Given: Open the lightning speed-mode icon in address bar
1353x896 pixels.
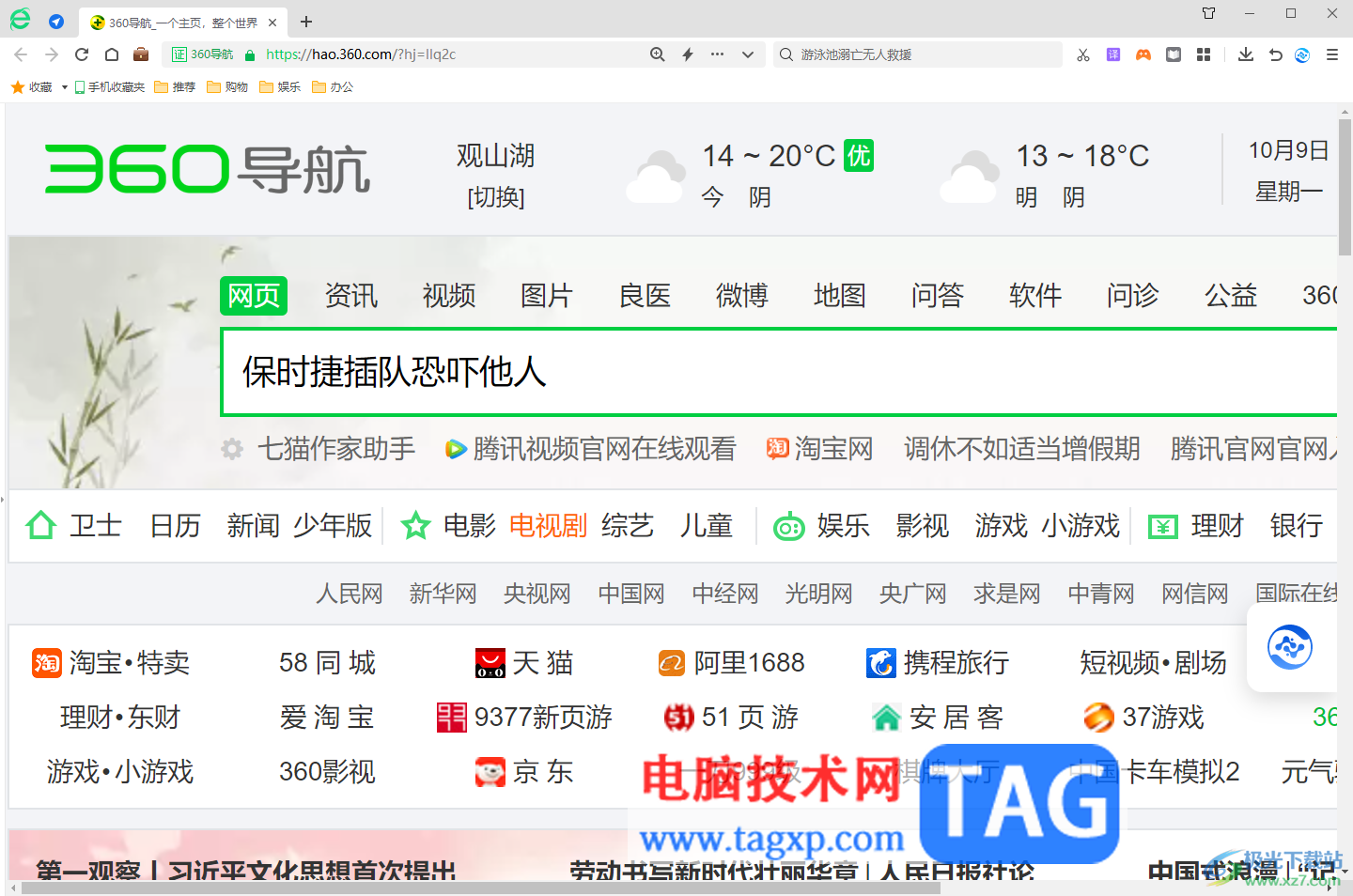Looking at the screenshot, I should [x=687, y=54].
